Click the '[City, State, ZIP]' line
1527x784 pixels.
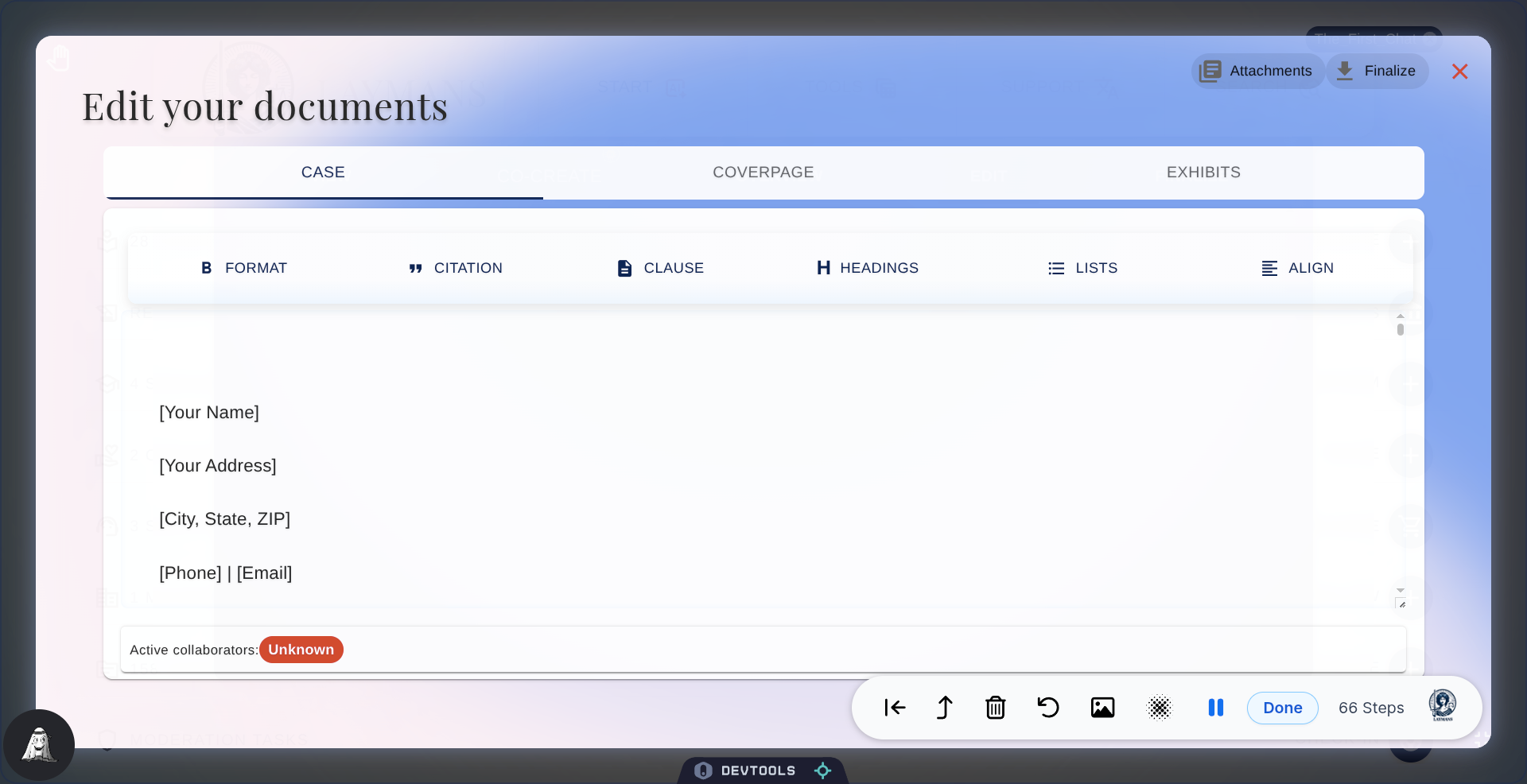click(x=225, y=519)
